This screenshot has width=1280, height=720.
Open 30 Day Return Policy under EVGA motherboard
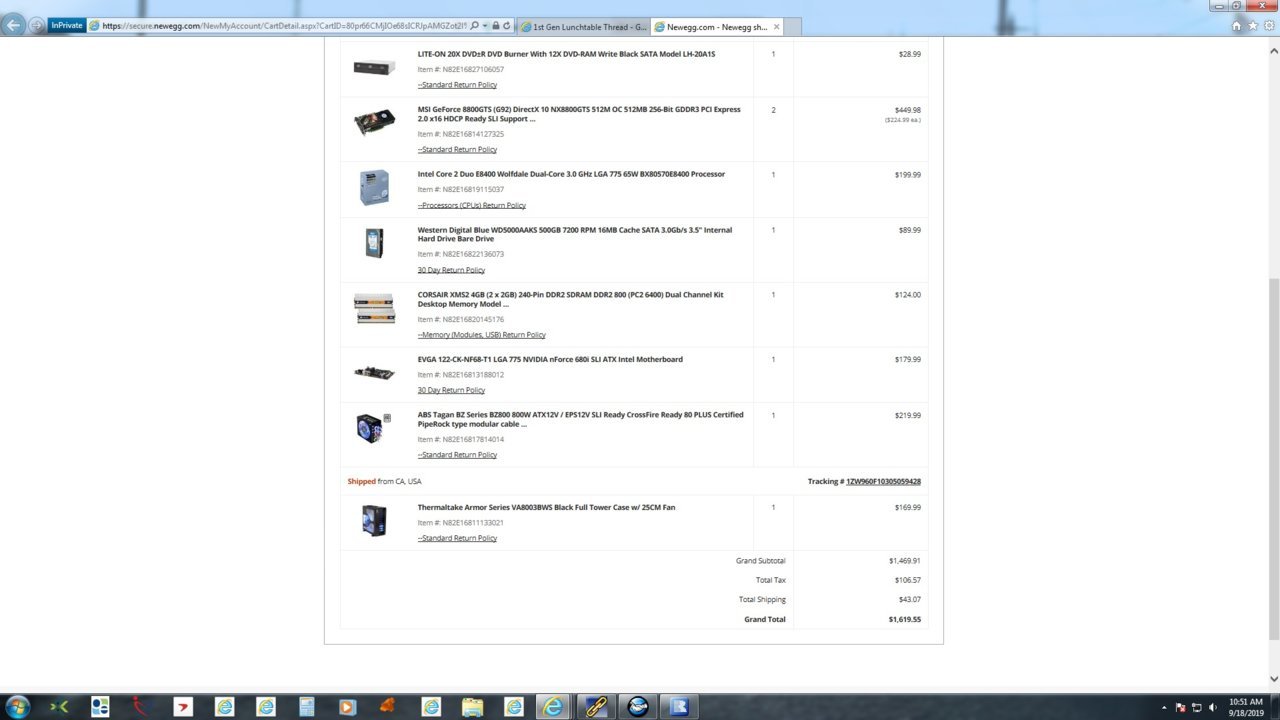point(451,390)
